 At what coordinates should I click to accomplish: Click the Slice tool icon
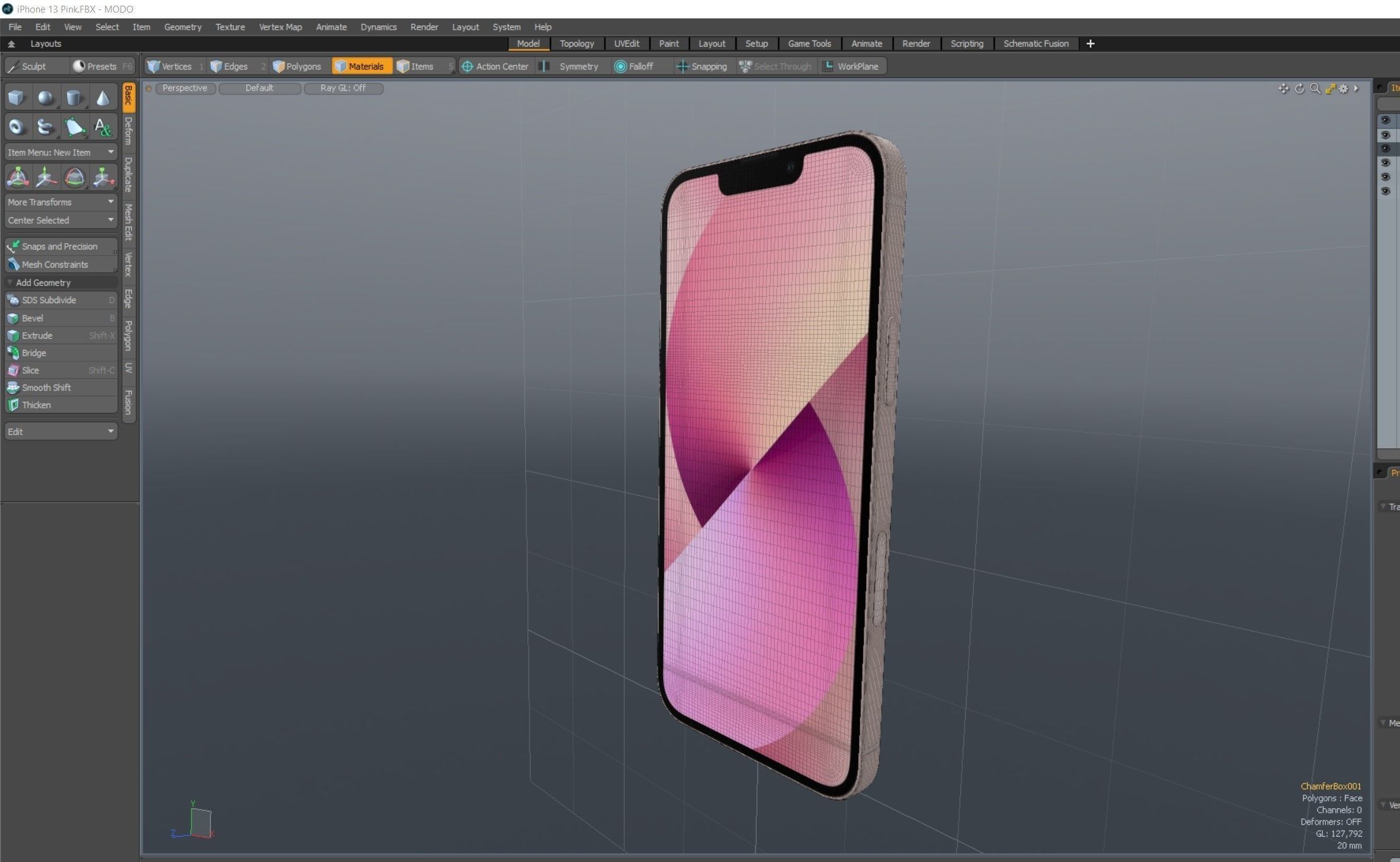pos(13,370)
